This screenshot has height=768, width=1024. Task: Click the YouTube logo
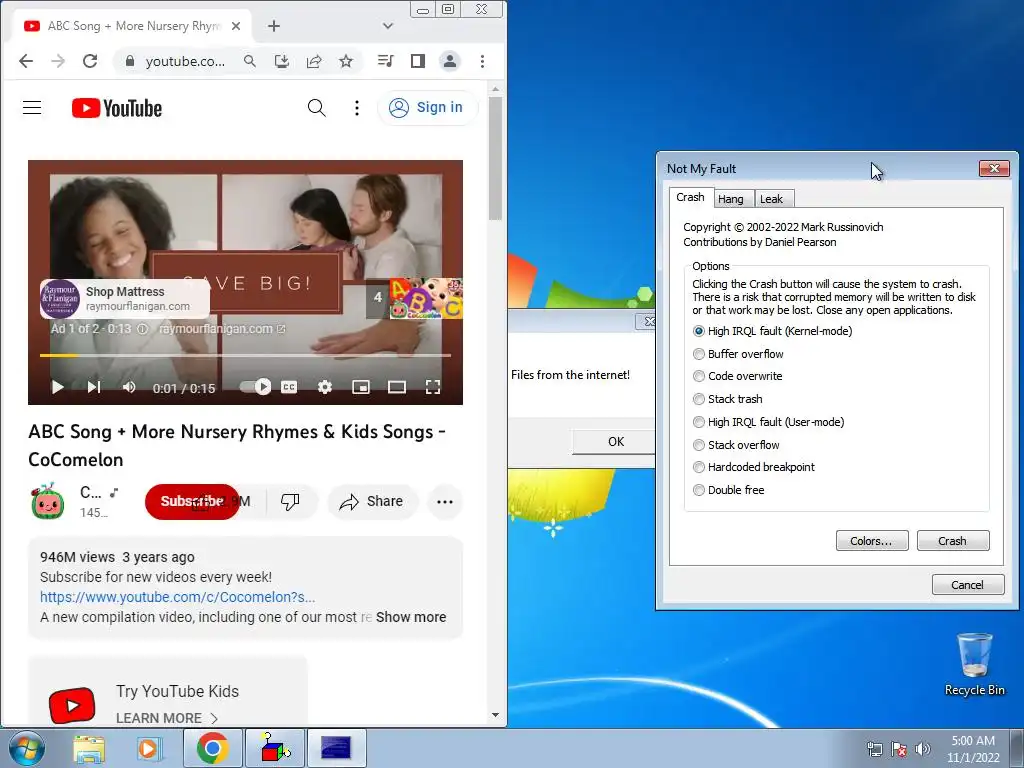117,108
